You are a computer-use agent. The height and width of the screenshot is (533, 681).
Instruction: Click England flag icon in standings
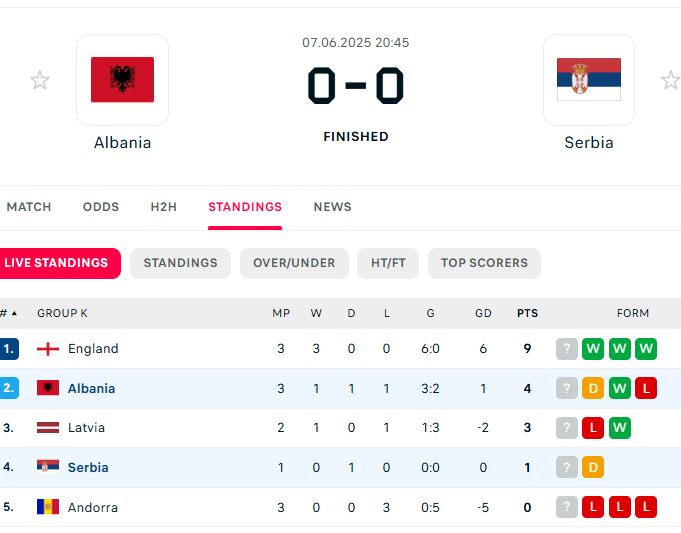coord(48,349)
